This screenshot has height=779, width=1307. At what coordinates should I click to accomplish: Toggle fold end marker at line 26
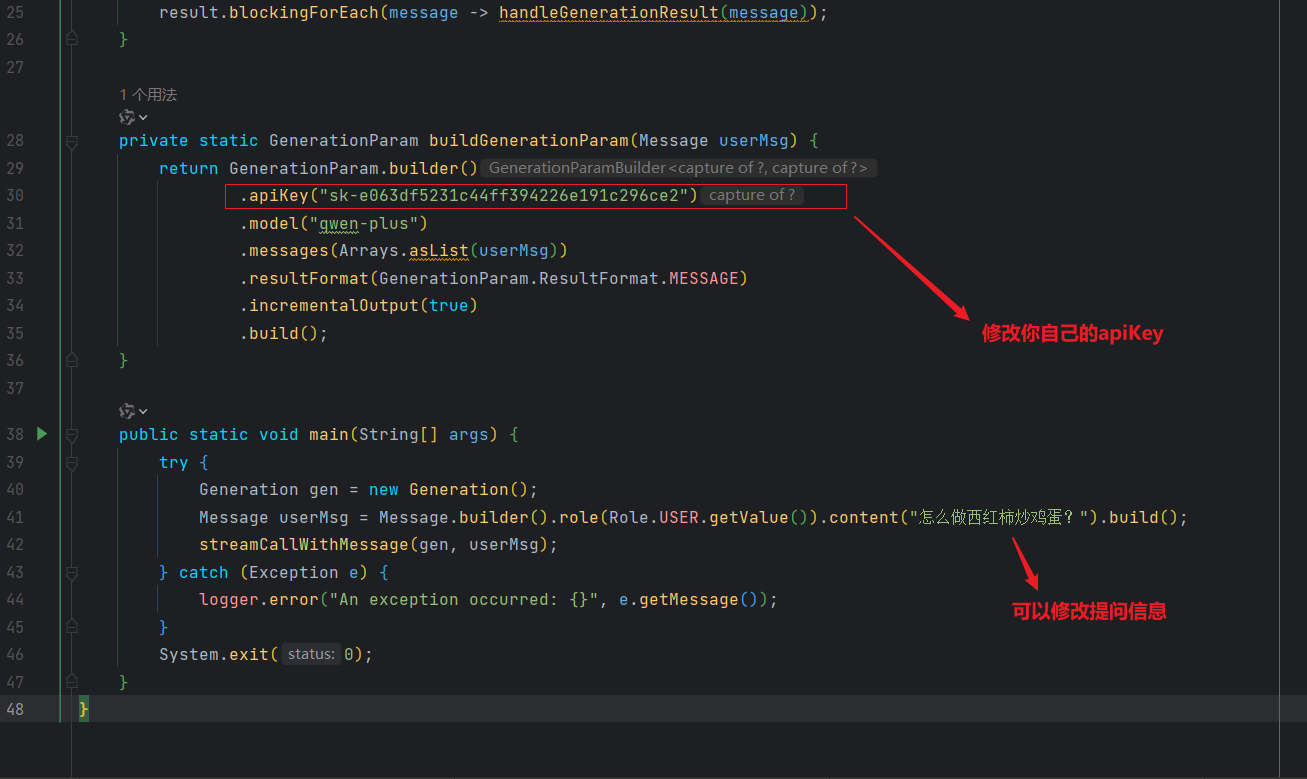coord(72,39)
